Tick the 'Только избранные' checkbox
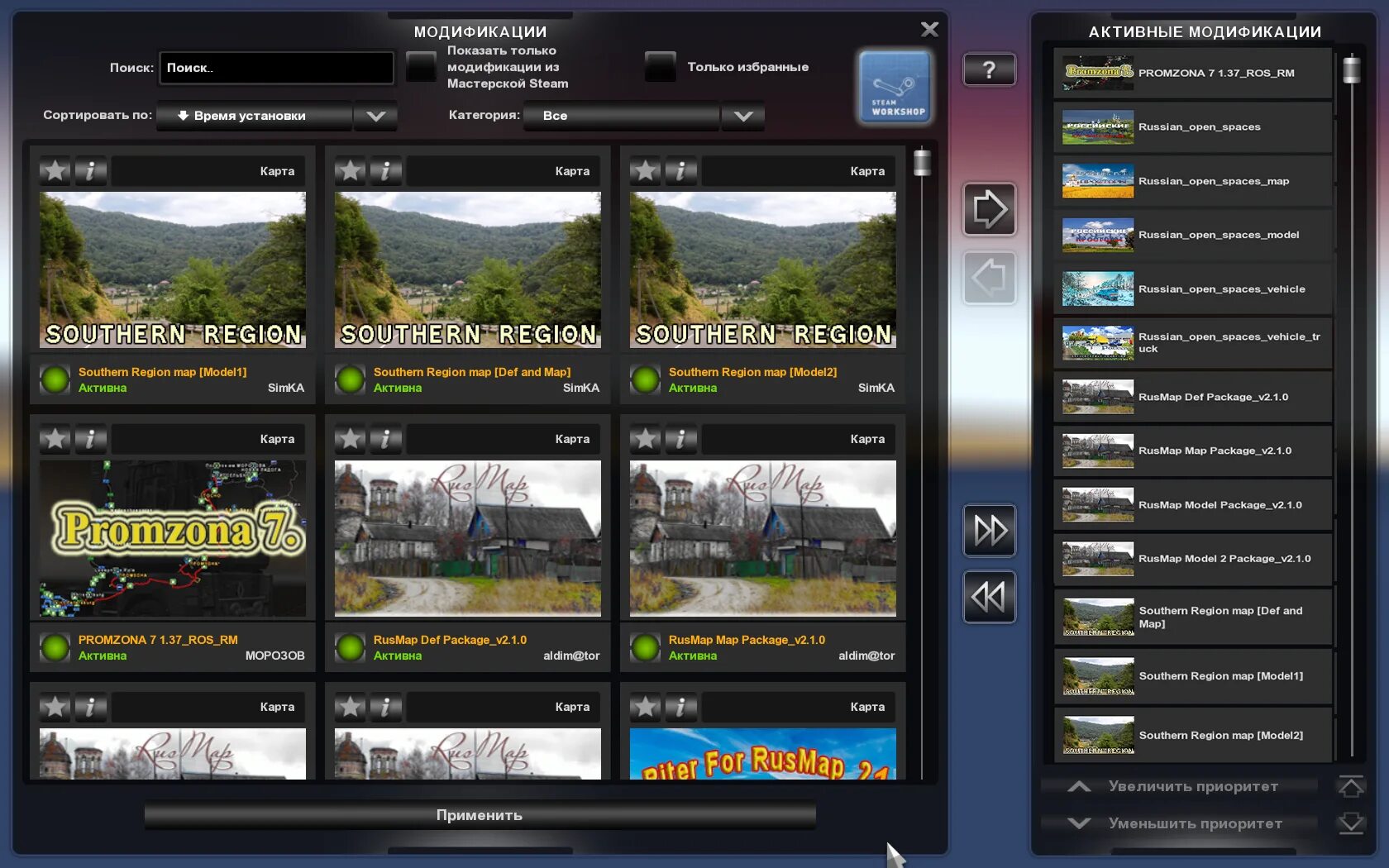This screenshot has height=868, width=1389. click(x=661, y=67)
